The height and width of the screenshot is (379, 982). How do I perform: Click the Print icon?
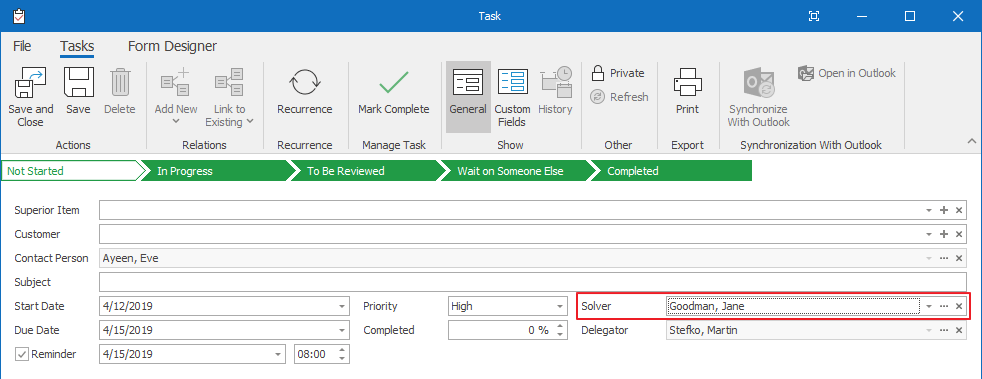pyautogui.click(x=687, y=82)
